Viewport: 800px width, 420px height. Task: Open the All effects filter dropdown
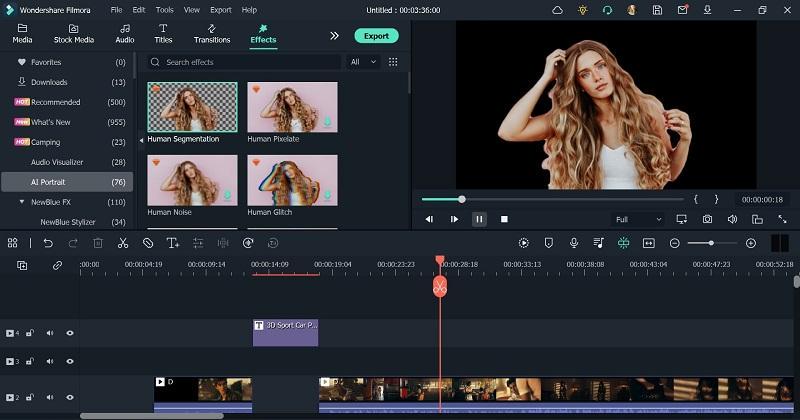pos(363,62)
